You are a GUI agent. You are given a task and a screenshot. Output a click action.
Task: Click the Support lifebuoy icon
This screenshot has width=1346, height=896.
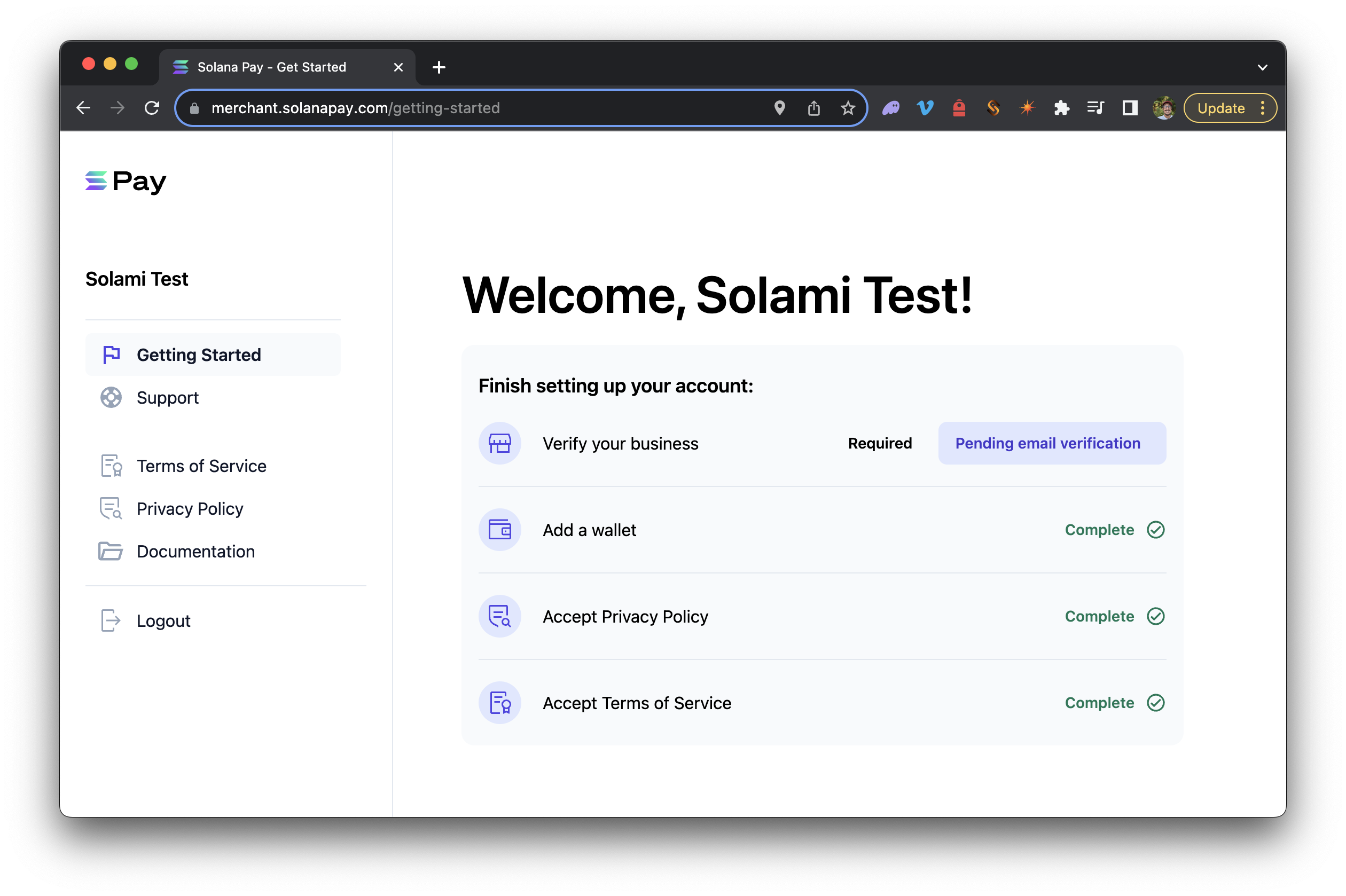coord(111,398)
